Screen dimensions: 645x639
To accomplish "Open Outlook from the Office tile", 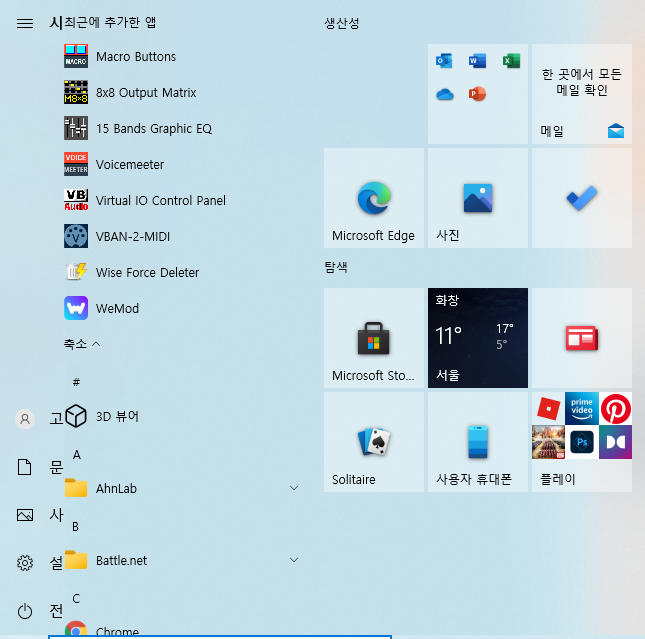I will click(x=444, y=61).
